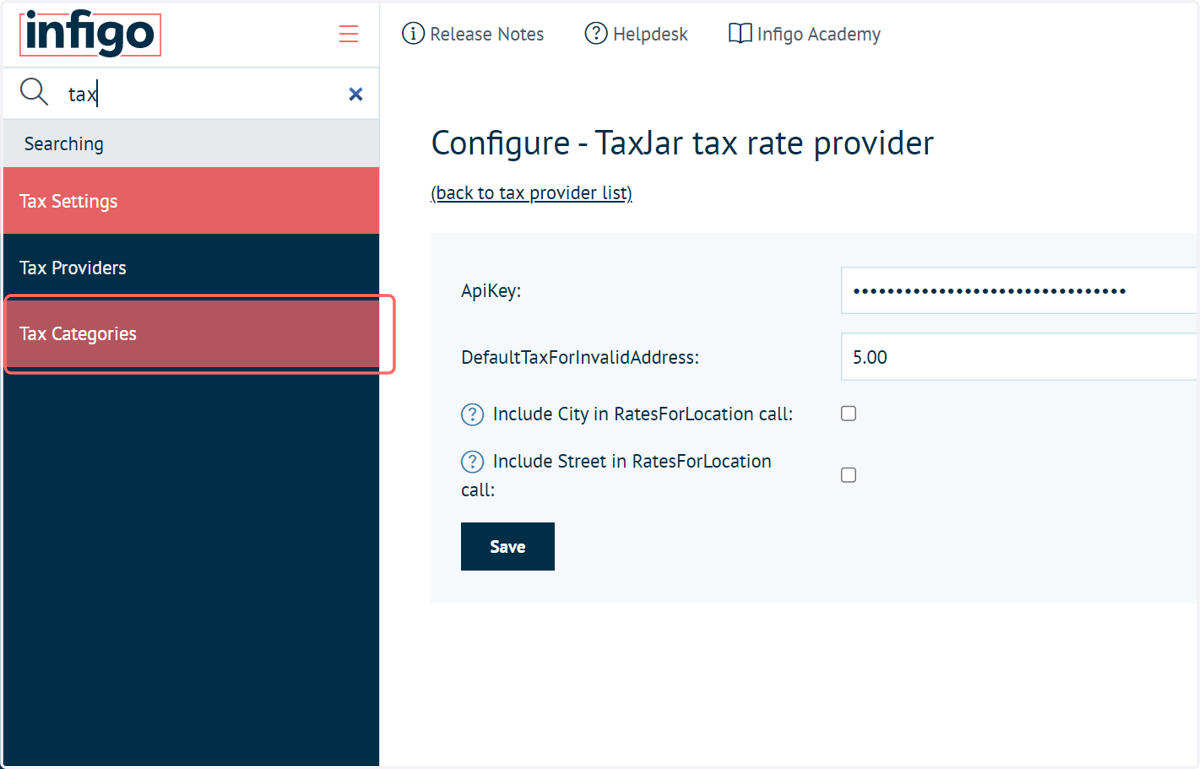
Task: Click the Helpdesk question mark icon
Action: 596,33
